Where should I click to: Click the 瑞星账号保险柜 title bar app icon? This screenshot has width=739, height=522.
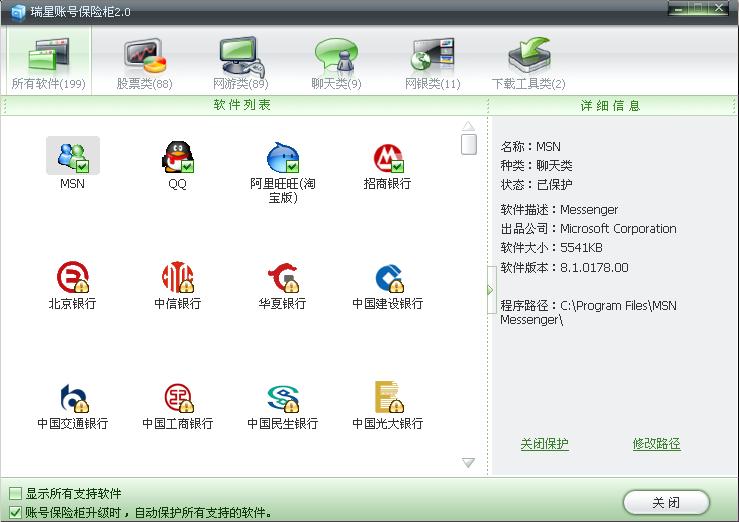pyautogui.click(x=17, y=12)
